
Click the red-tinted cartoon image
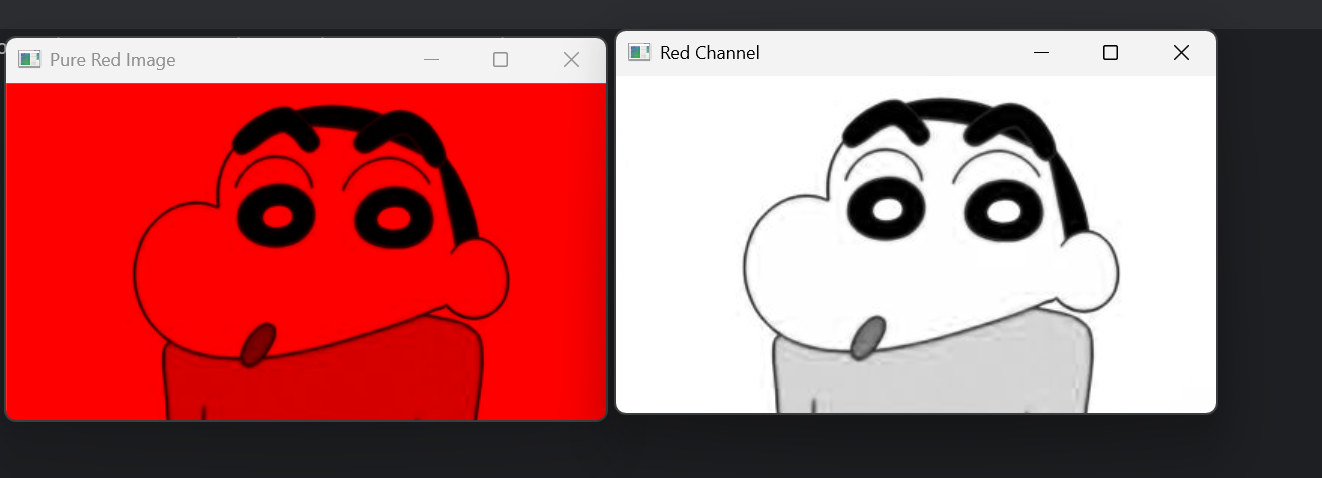[306, 251]
